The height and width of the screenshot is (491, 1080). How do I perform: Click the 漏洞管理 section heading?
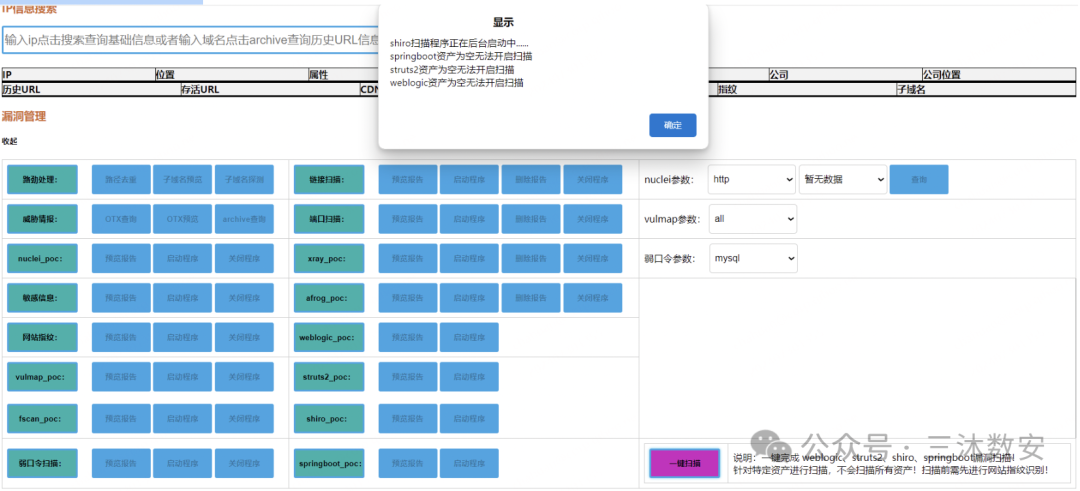pyautogui.click(x=23, y=117)
